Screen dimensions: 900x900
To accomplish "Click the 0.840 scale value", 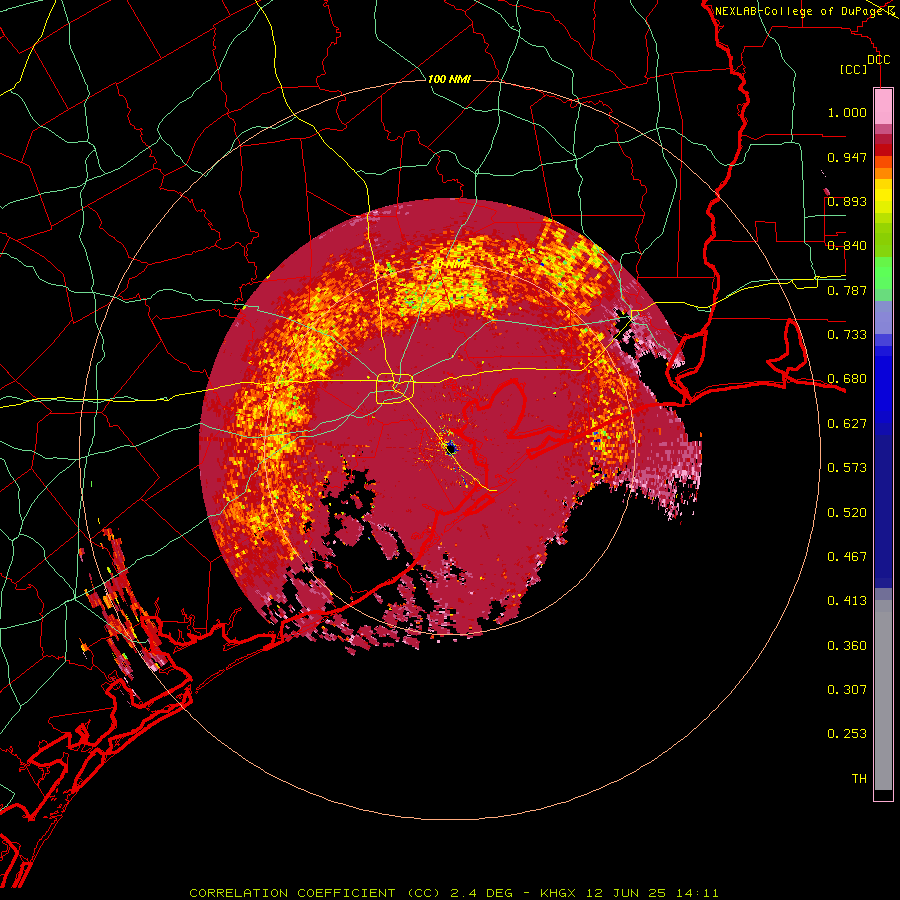I will [x=847, y=246].
